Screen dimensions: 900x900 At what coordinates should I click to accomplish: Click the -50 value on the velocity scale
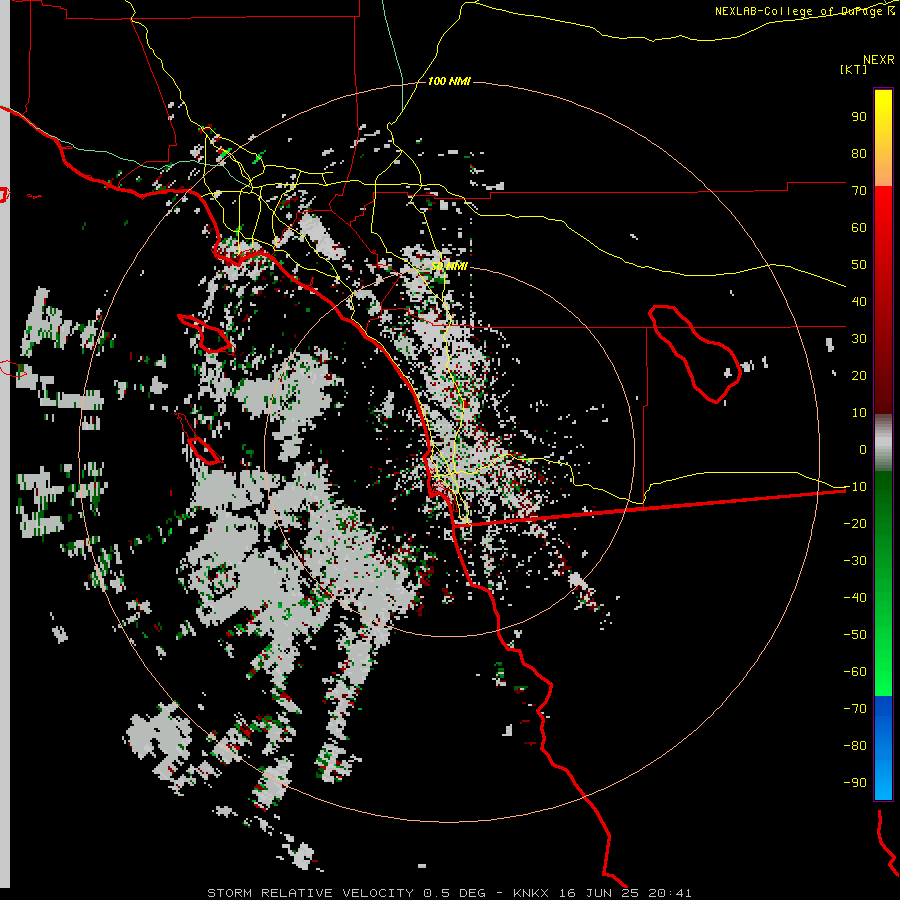855,635
